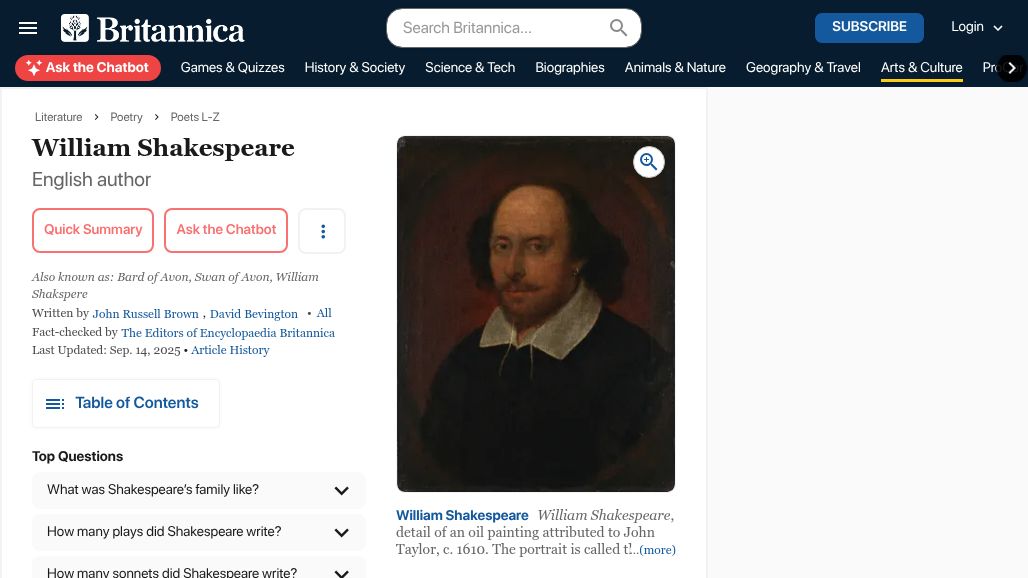Image resolution: width=1028 pixels, height=578 pixels.
Task: Click the Table of Contents list icon
Action: click(x=55, y=404)
